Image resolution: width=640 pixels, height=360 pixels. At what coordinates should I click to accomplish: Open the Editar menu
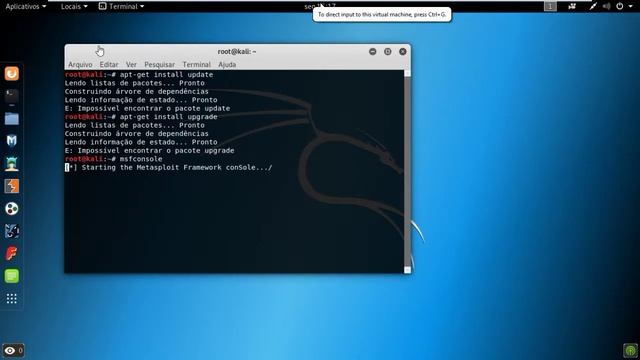(x=109, y=64)
